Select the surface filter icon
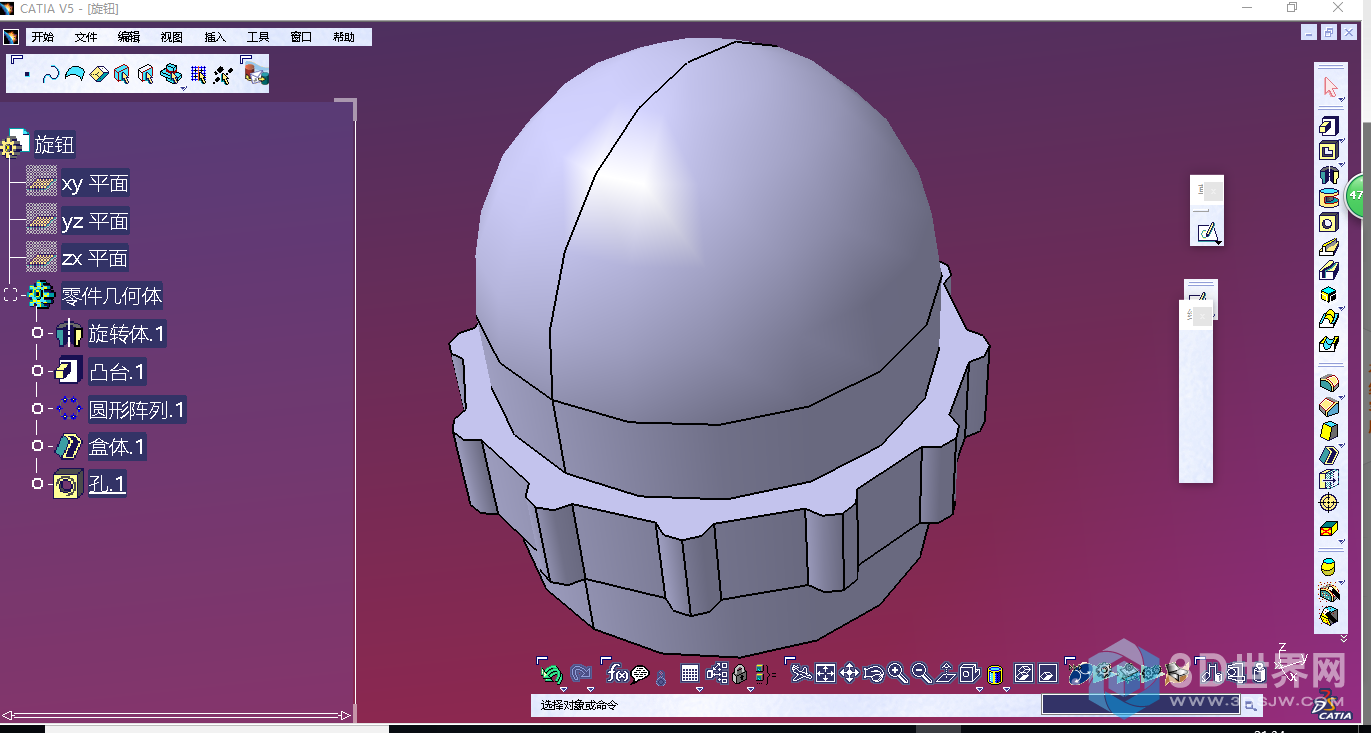 click(74, 75)
